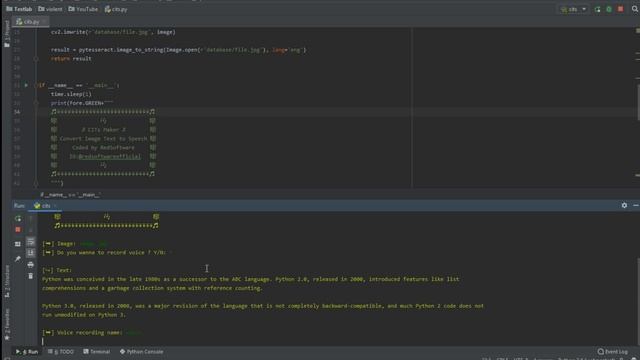
Task: Click the green Debug icon in the top toolbar
Action: (x=609, y=9)
